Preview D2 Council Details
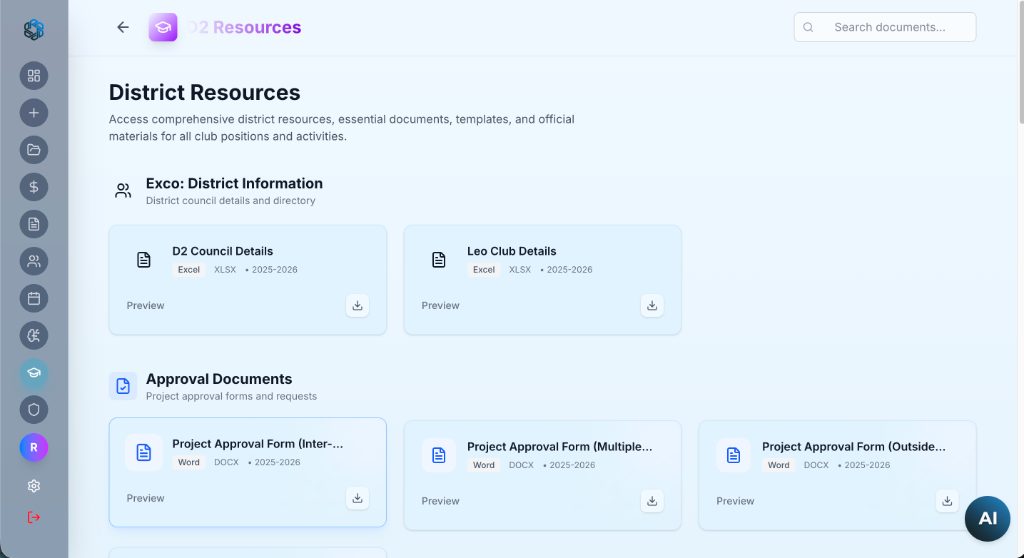 coord(146,306)
